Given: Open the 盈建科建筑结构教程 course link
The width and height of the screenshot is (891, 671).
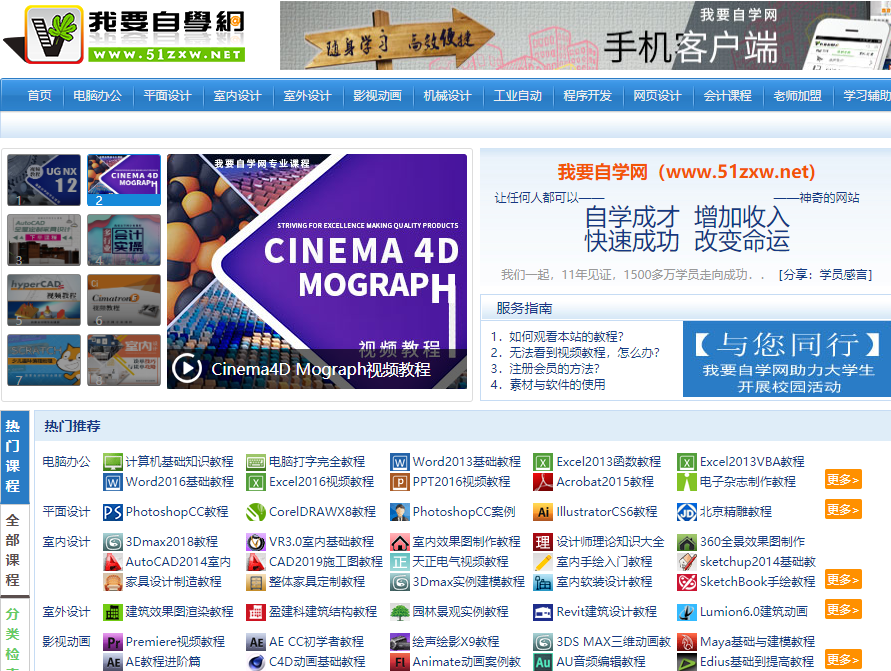Looking at the screenshot, I should 323,612.
